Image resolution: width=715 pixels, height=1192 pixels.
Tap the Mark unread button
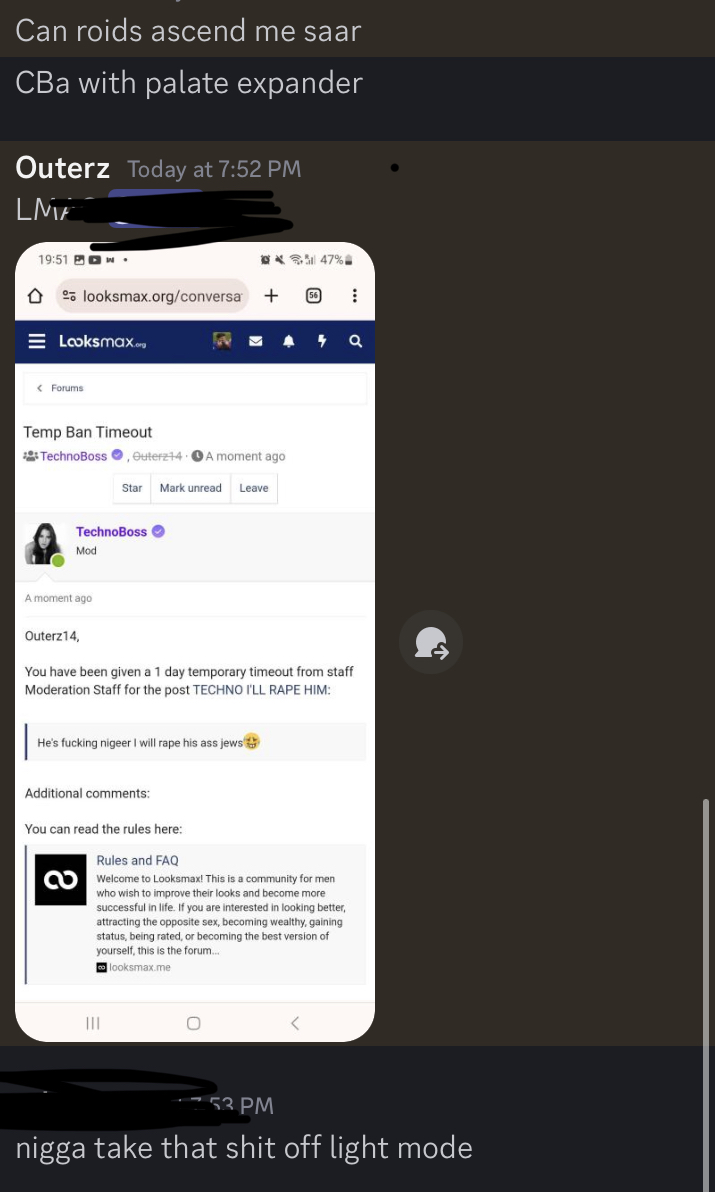(x=191, y=488)
